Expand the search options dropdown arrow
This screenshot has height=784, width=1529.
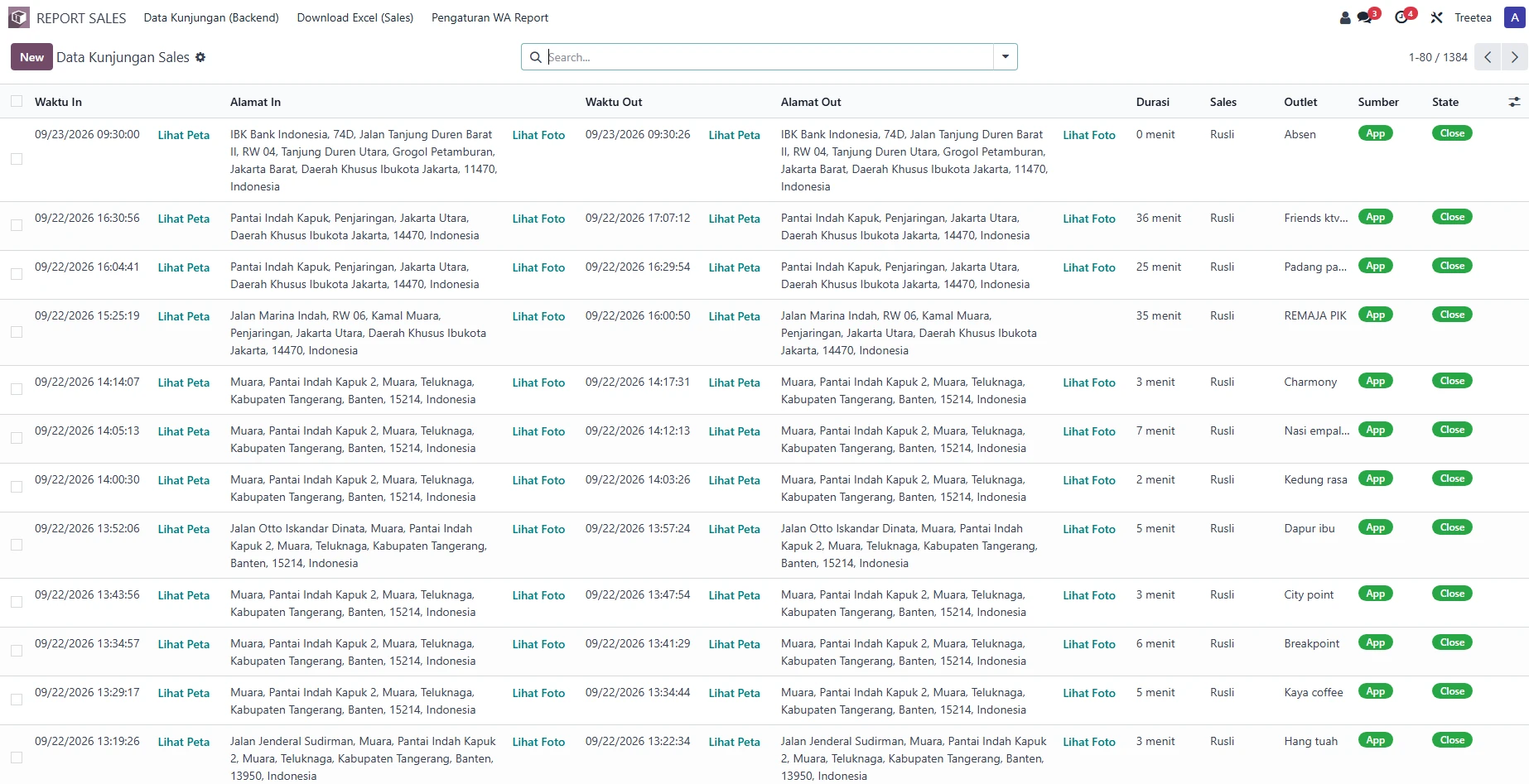pyautogui.click(x=1005, y=57)
